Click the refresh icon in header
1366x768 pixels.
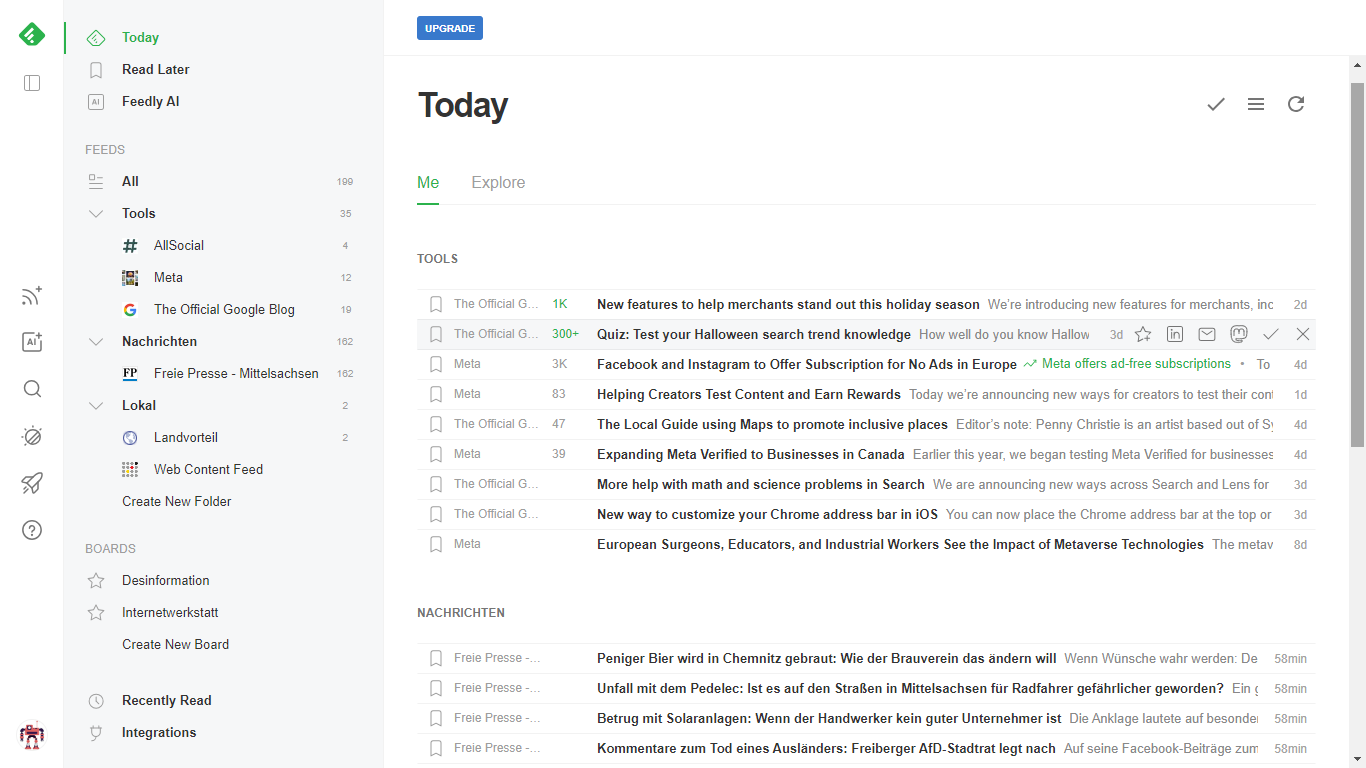coord(1296,104)
